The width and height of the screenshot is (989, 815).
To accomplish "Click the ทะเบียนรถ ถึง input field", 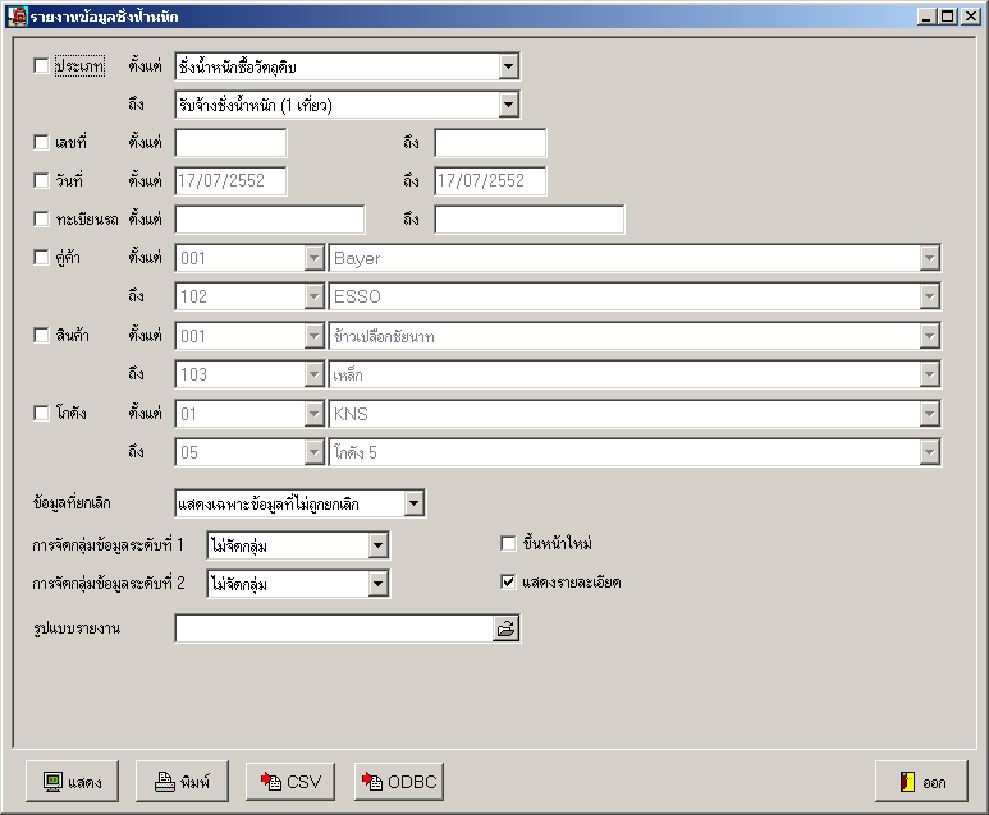I will point(530,220).
